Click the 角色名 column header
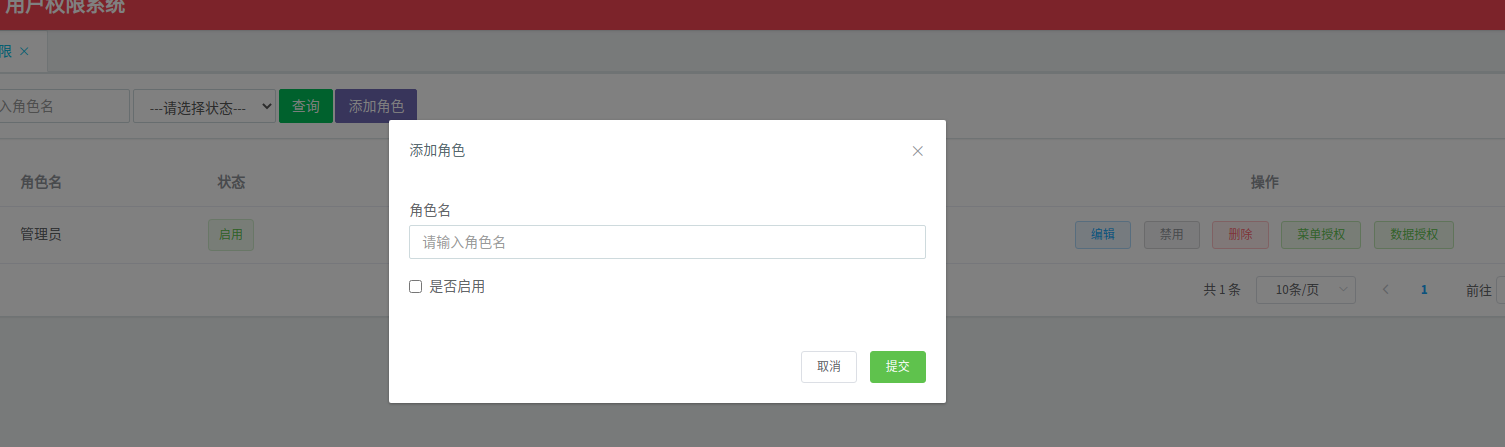Viewport: 1505px width, 447px height. (x=41, y=182)
